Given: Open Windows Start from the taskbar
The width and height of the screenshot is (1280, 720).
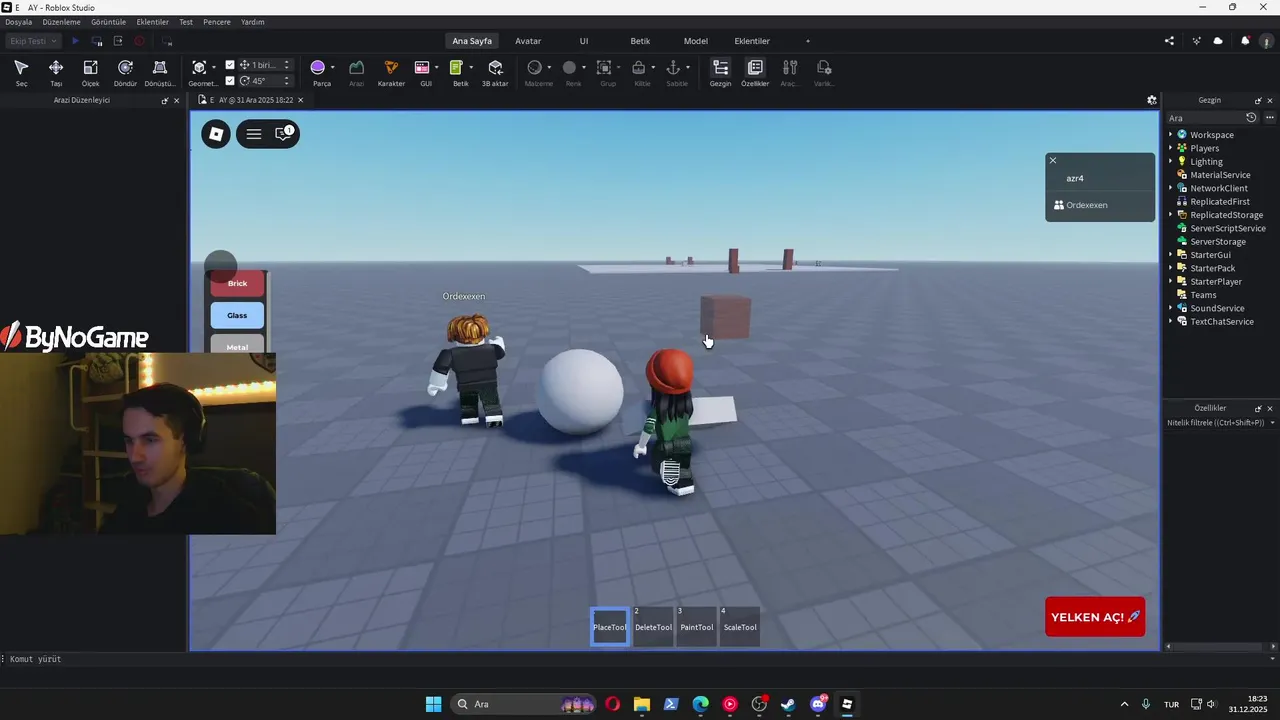Looking at the screenshot, I should pyautogui.click(x=433, y=704).
